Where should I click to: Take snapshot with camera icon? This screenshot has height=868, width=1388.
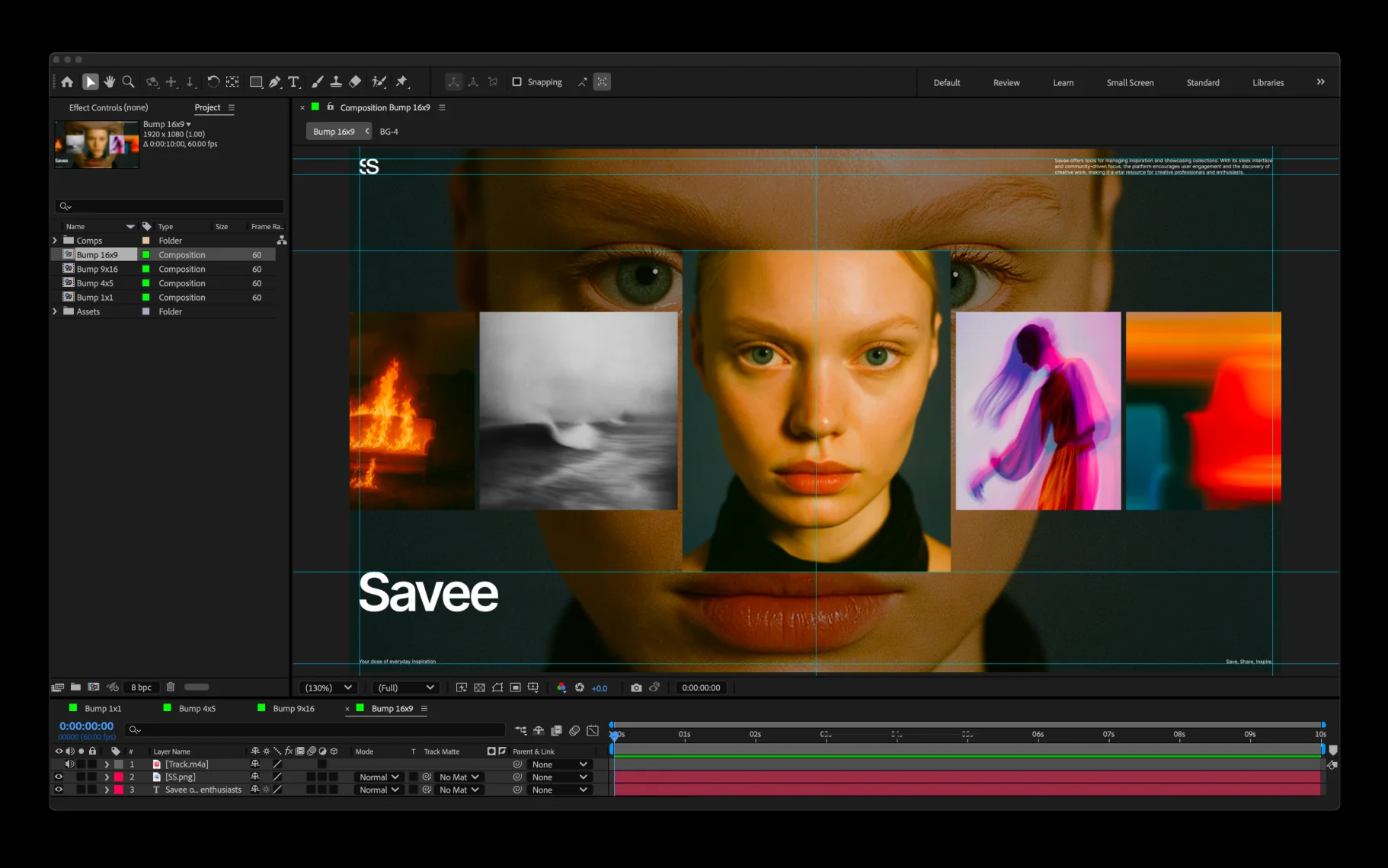(636, 688)
